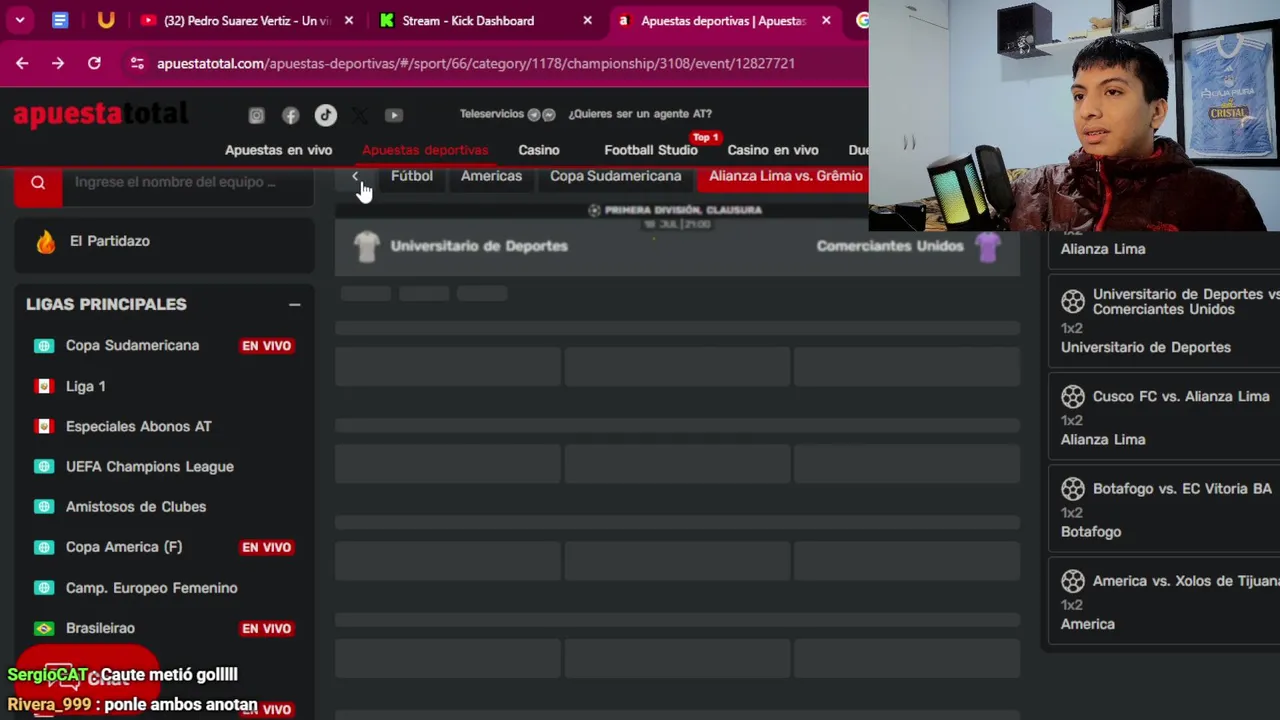Click the red search magnifier button
Image resolution: width=1280 pixels, height=720 pixels.
pyautogui.click(x=38, y=182)
